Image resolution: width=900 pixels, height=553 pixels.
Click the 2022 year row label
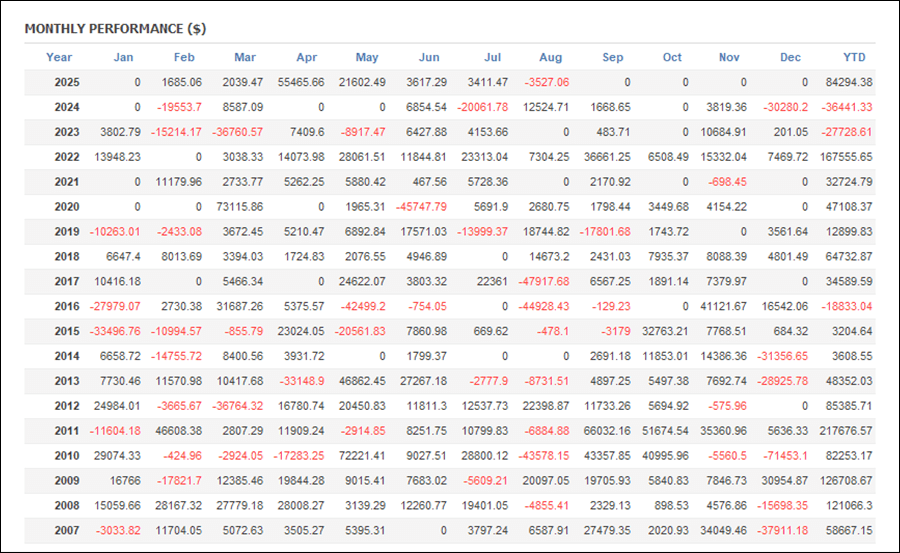click(66, 157)
